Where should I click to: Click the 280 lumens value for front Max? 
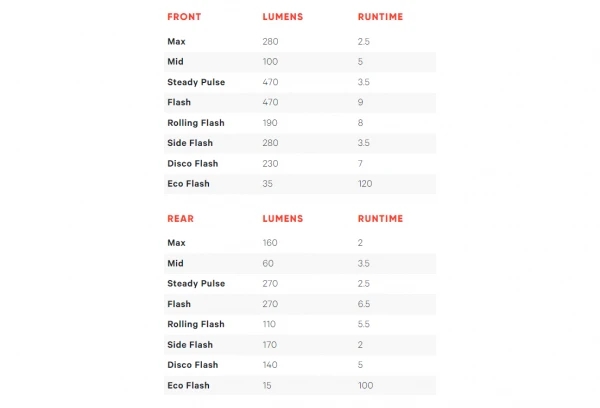click(270, 41)
